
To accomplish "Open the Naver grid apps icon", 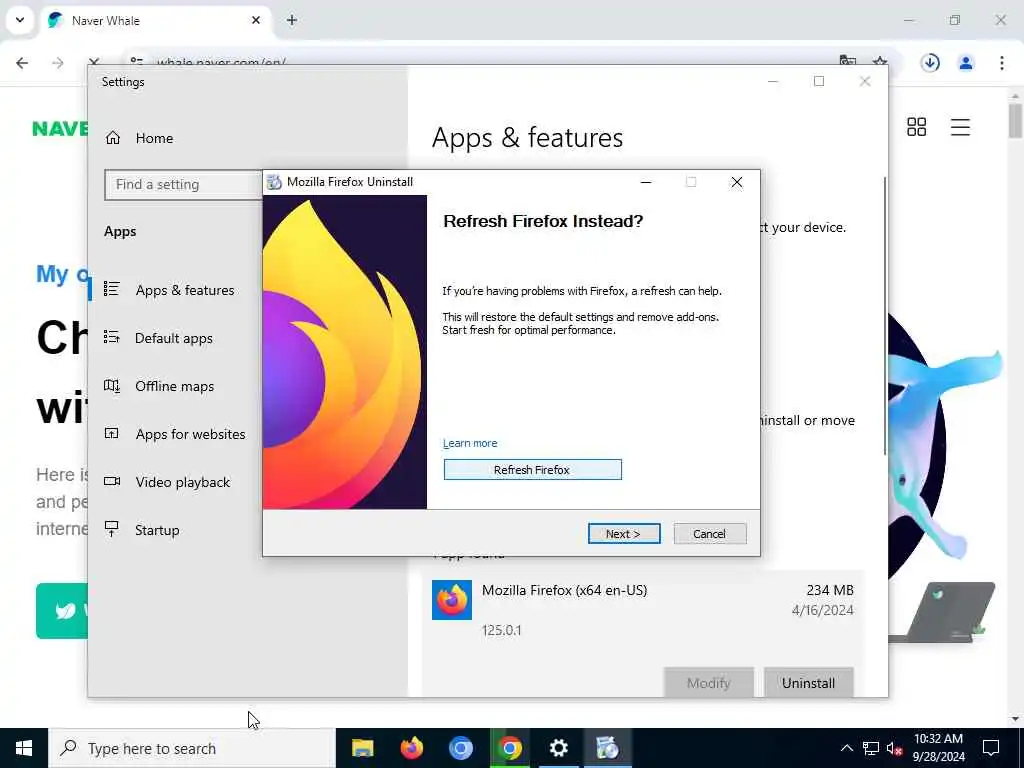I will [917, 127].
